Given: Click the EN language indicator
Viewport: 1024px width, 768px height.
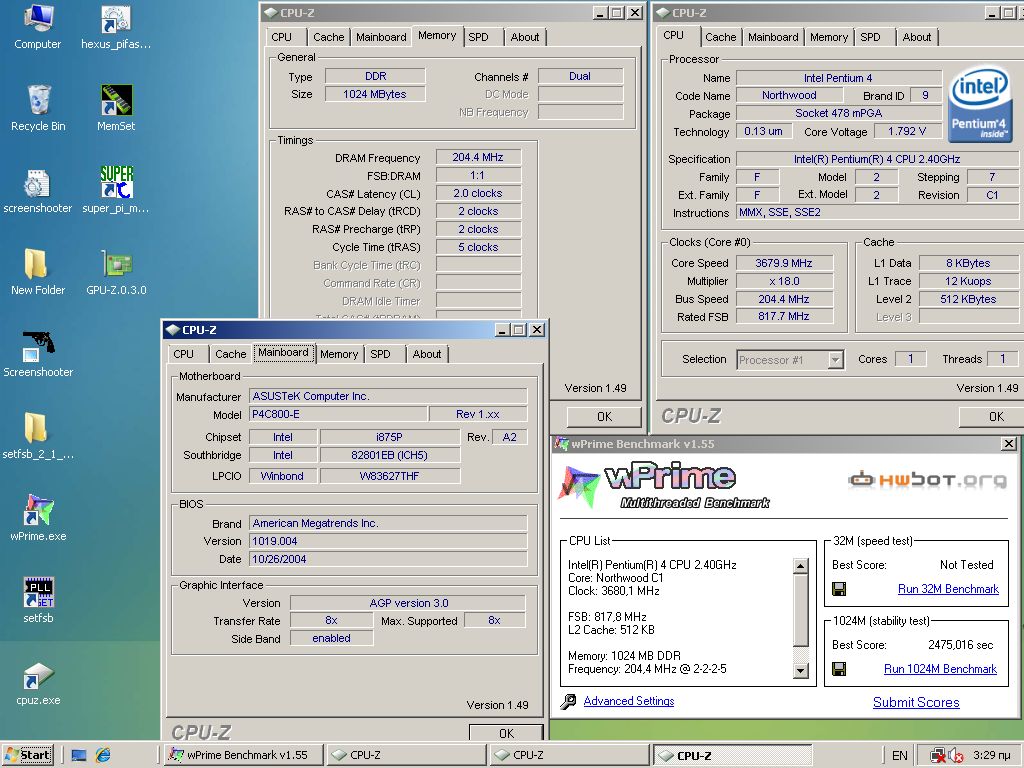Looking at the screenshot, I should click(x=899, y=756).
